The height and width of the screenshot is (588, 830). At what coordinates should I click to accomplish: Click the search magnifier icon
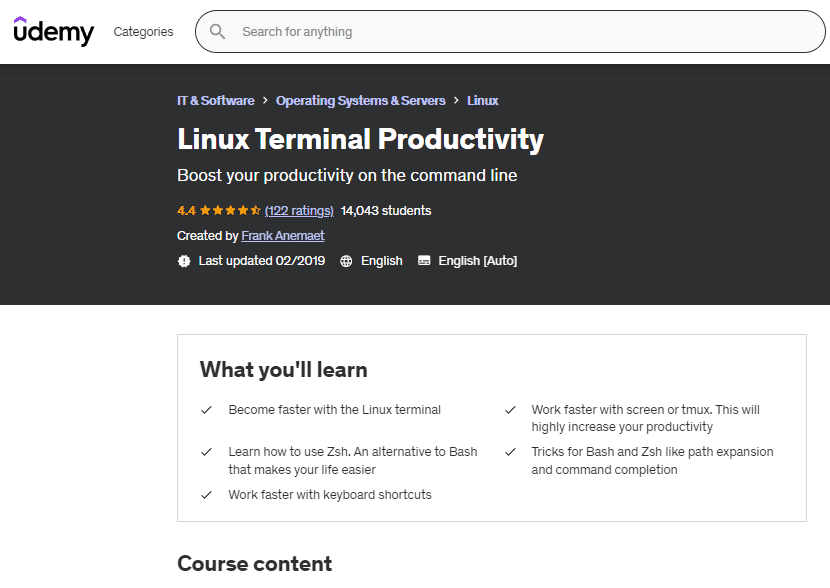click(217, 32)
